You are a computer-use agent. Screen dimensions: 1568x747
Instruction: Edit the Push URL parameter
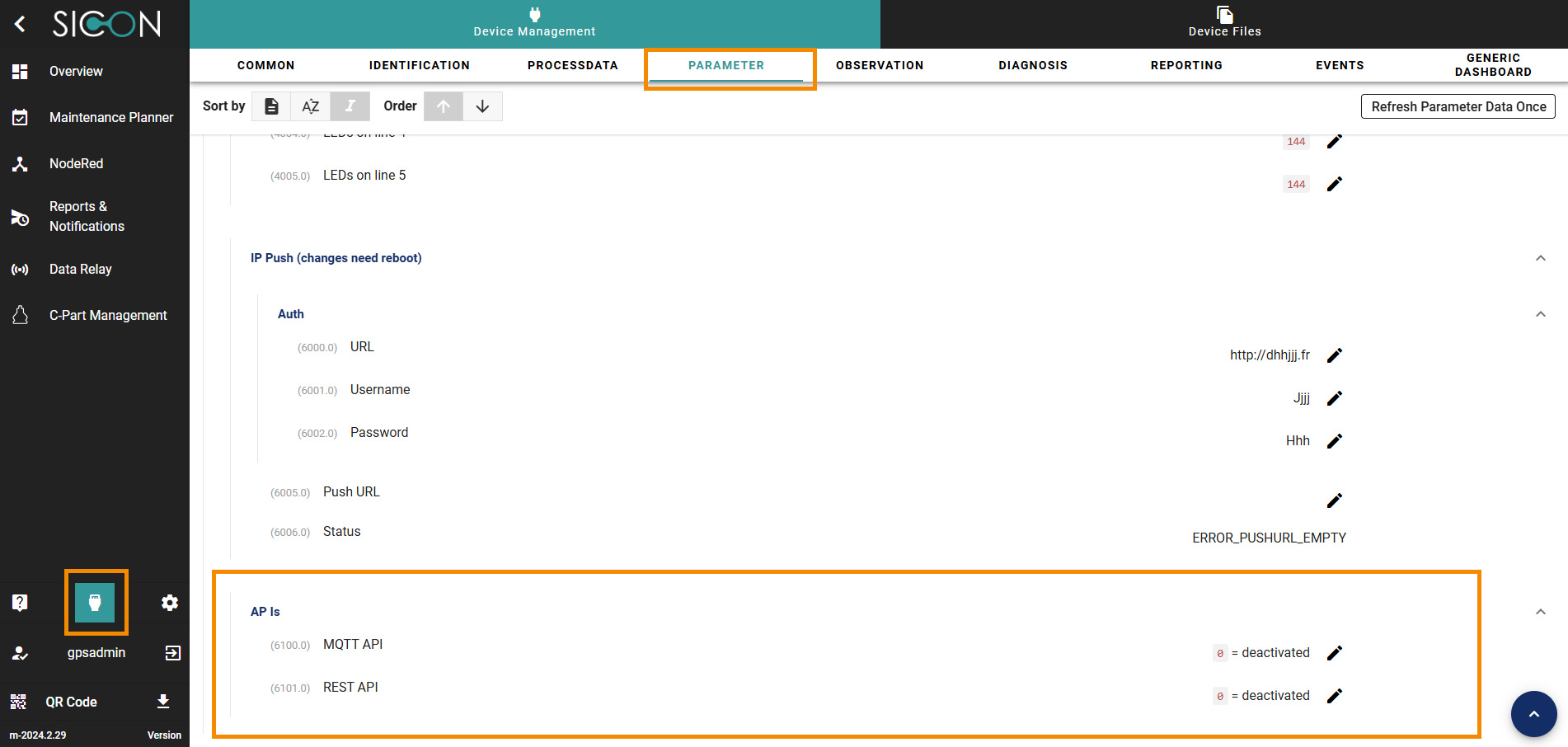[x=1335, y=500]
